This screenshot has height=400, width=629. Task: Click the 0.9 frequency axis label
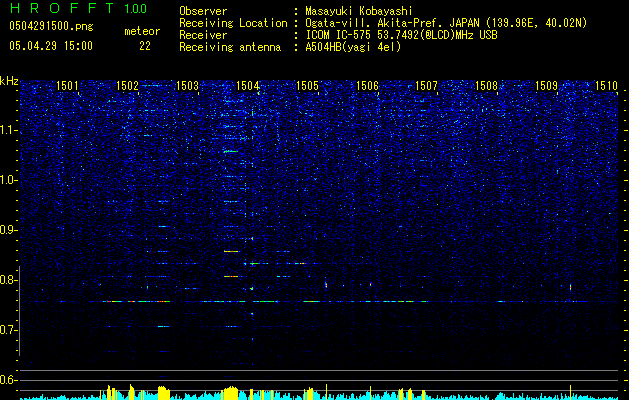[x=8, y=230]
